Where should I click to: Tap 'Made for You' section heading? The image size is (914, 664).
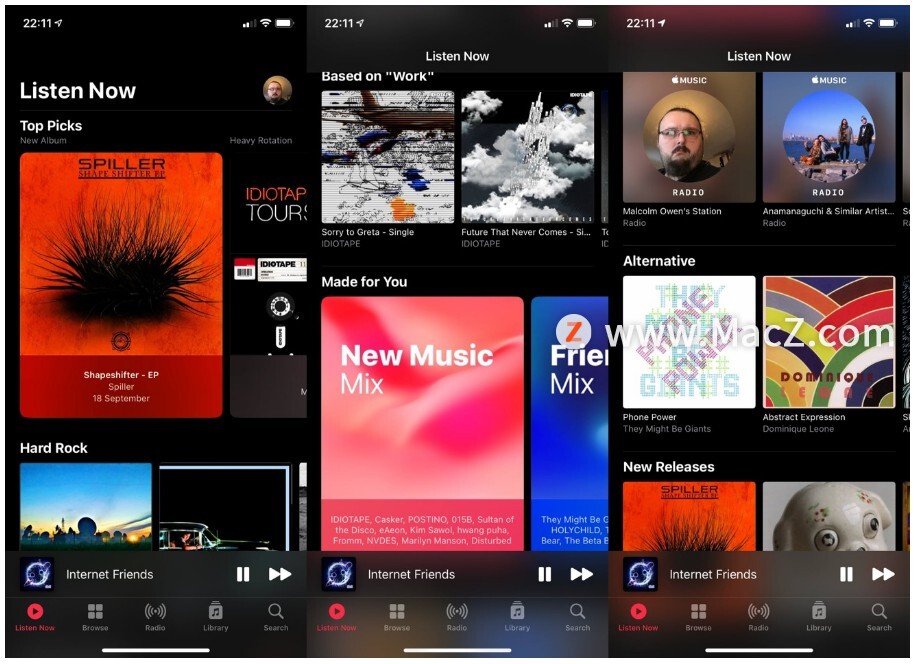tap(364, 282)
